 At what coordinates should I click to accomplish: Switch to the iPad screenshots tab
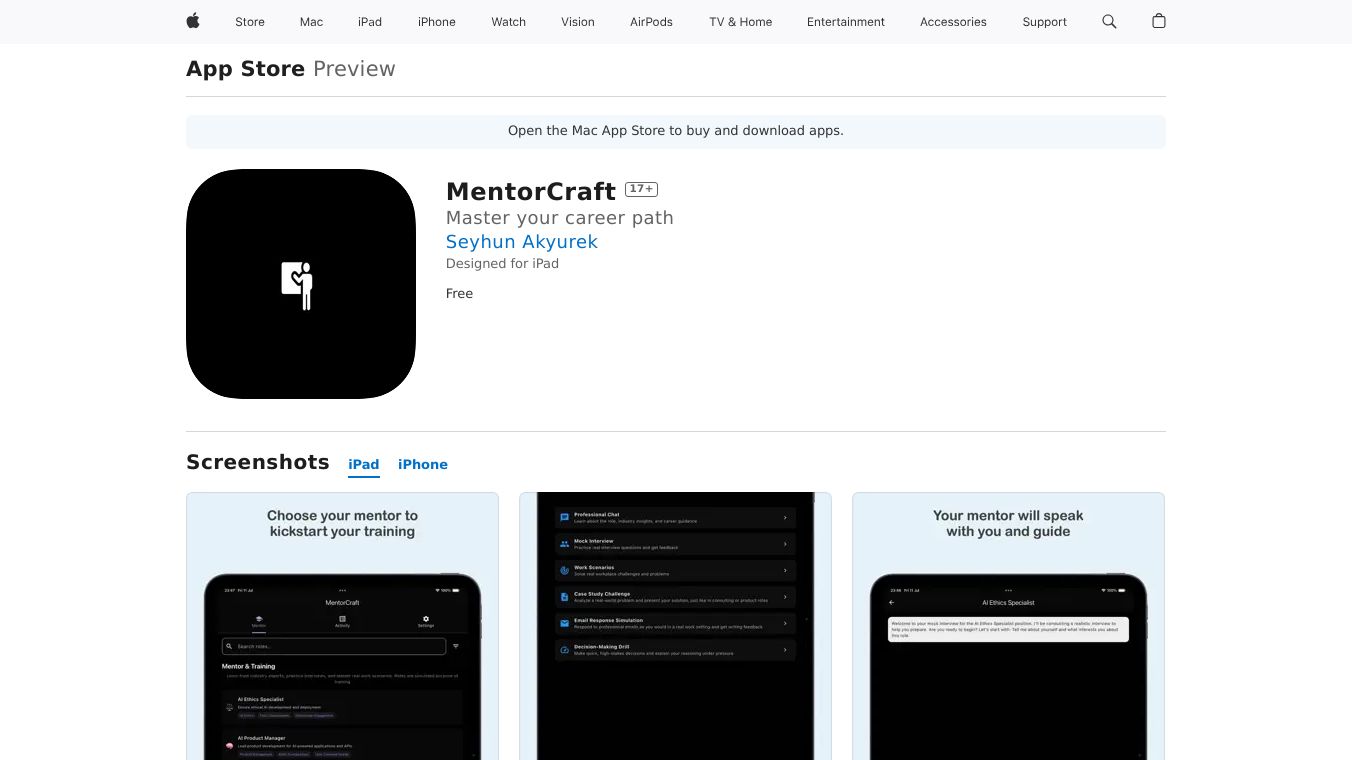(364, 464)
